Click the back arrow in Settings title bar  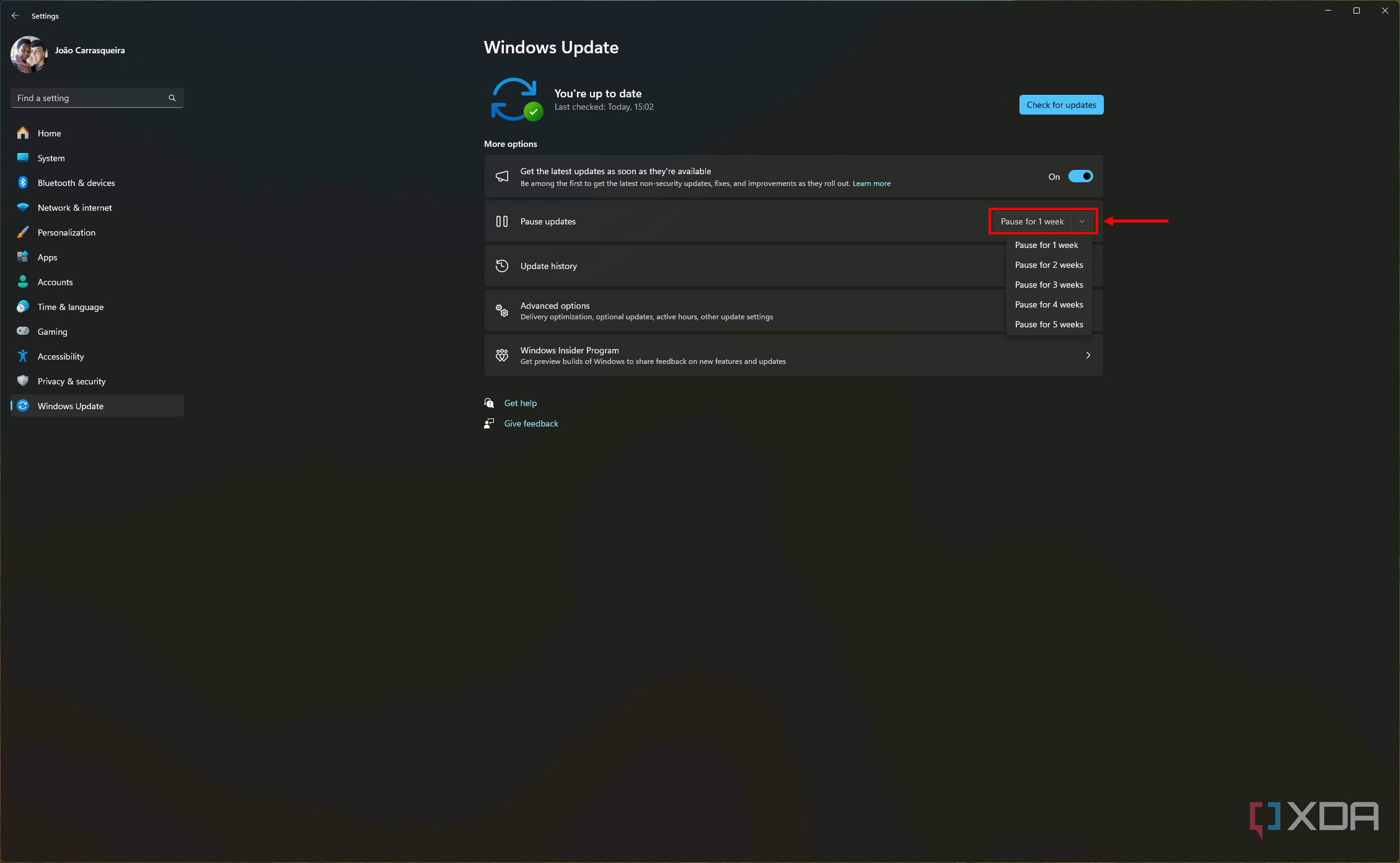15,15
